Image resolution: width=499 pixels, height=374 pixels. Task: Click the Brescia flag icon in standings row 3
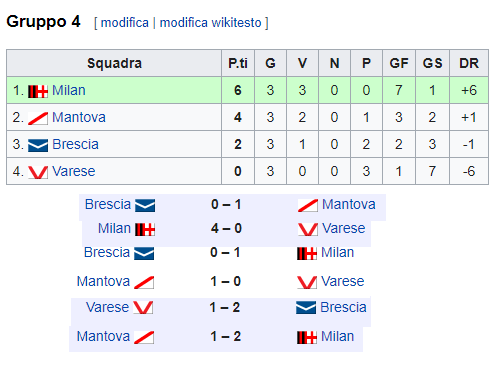(38, 145)
